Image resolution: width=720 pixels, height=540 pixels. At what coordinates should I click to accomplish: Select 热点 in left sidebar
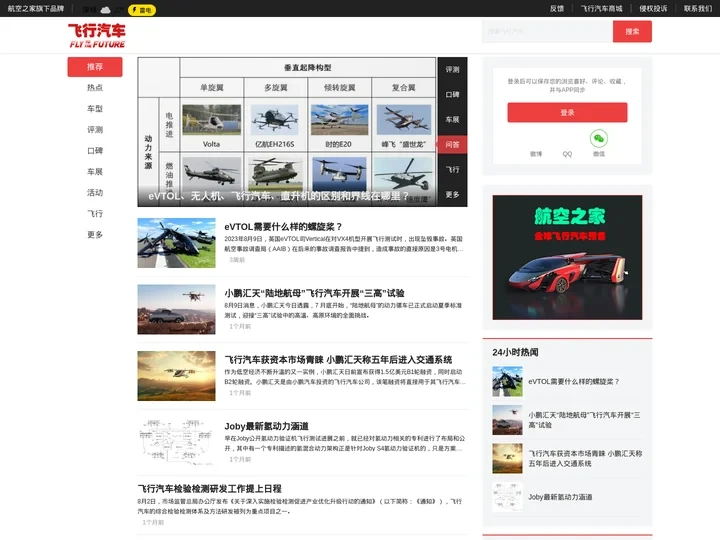(x=95, y=88)
